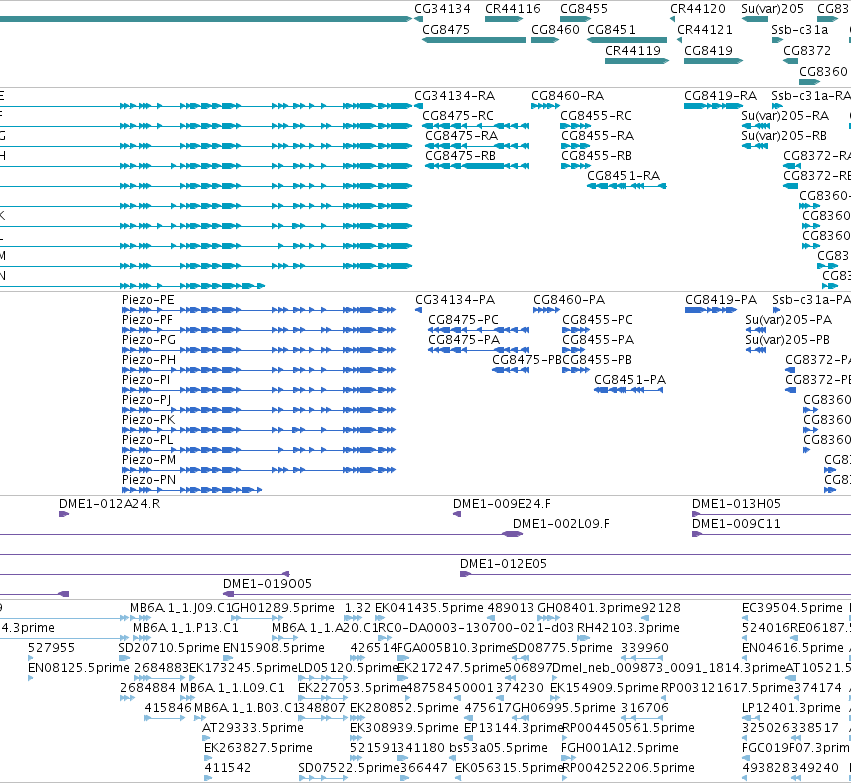Select the CR44119 gene label
The height and width of the screenshot is (783, 851).
click(x=632, y=51)
